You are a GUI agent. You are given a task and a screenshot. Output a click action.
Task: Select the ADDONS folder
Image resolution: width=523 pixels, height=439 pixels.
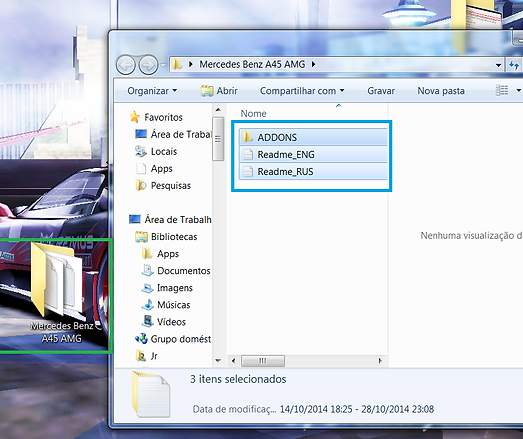313,137
